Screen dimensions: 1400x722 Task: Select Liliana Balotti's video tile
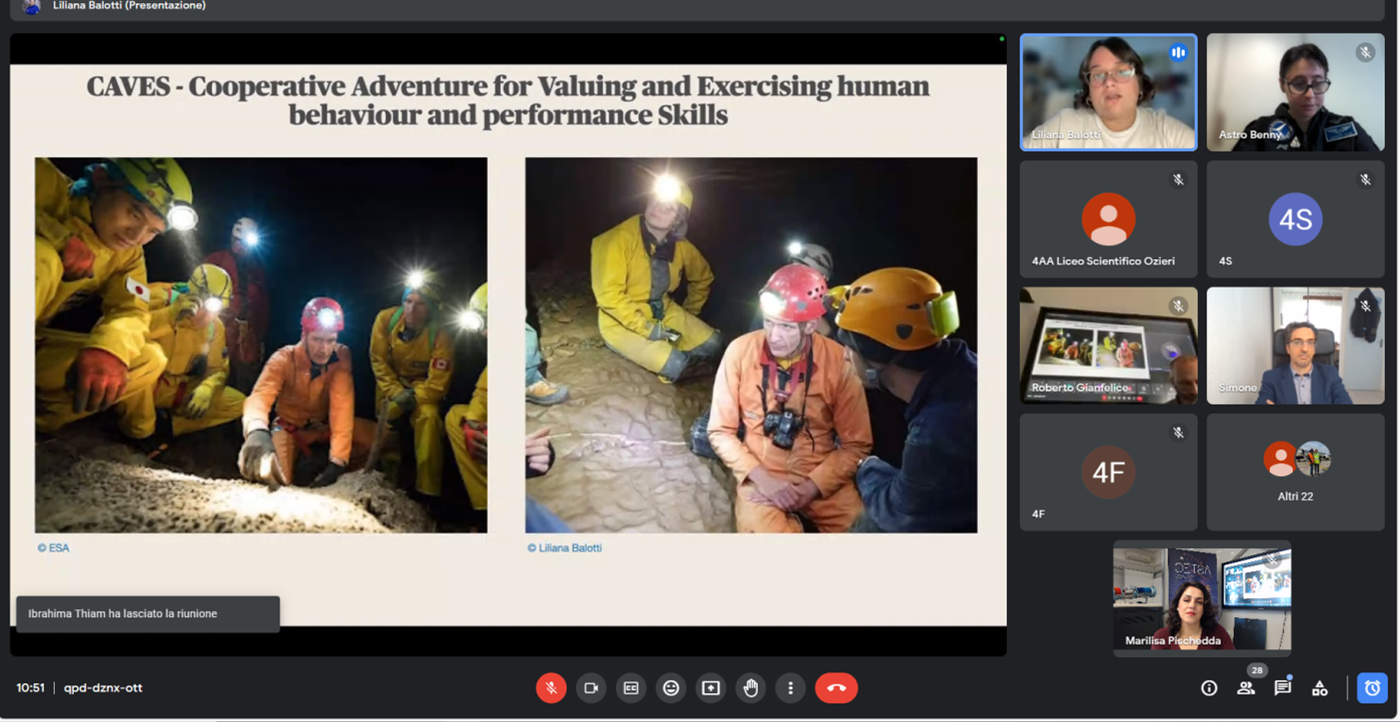[1108, 93]
